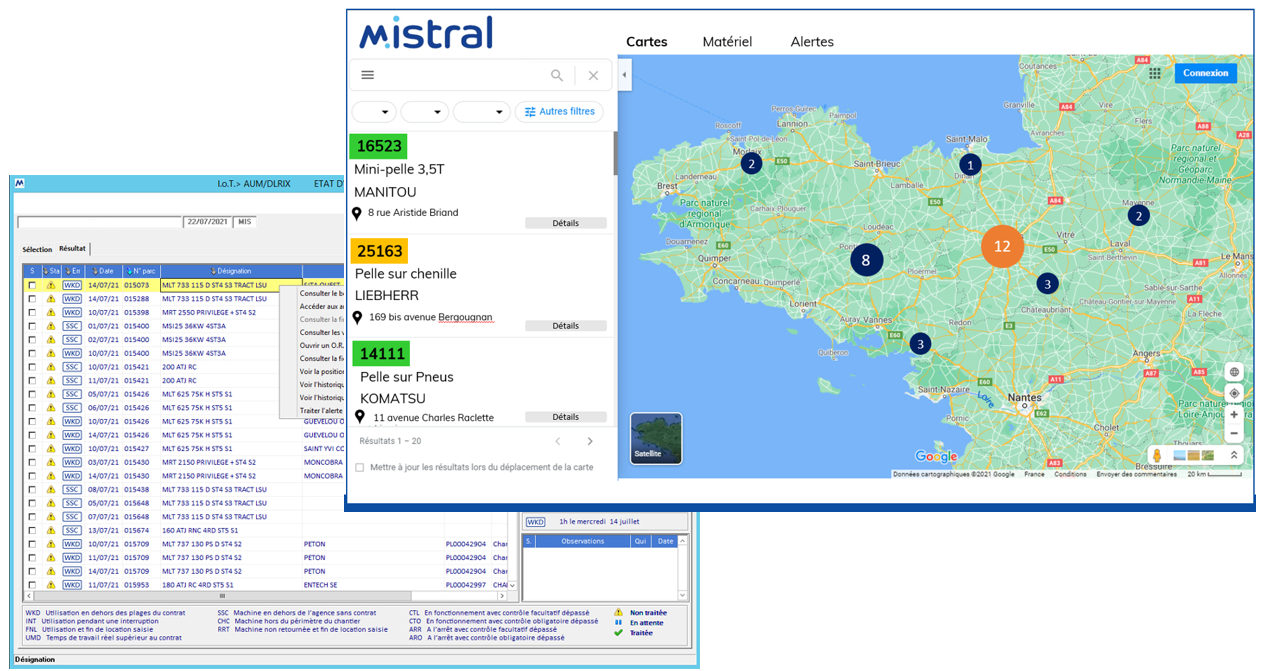Viewport: 1263px width, 671px height.
Task: Click the cluster marker 1 near Saint-Malo
Action: (968, 165)
